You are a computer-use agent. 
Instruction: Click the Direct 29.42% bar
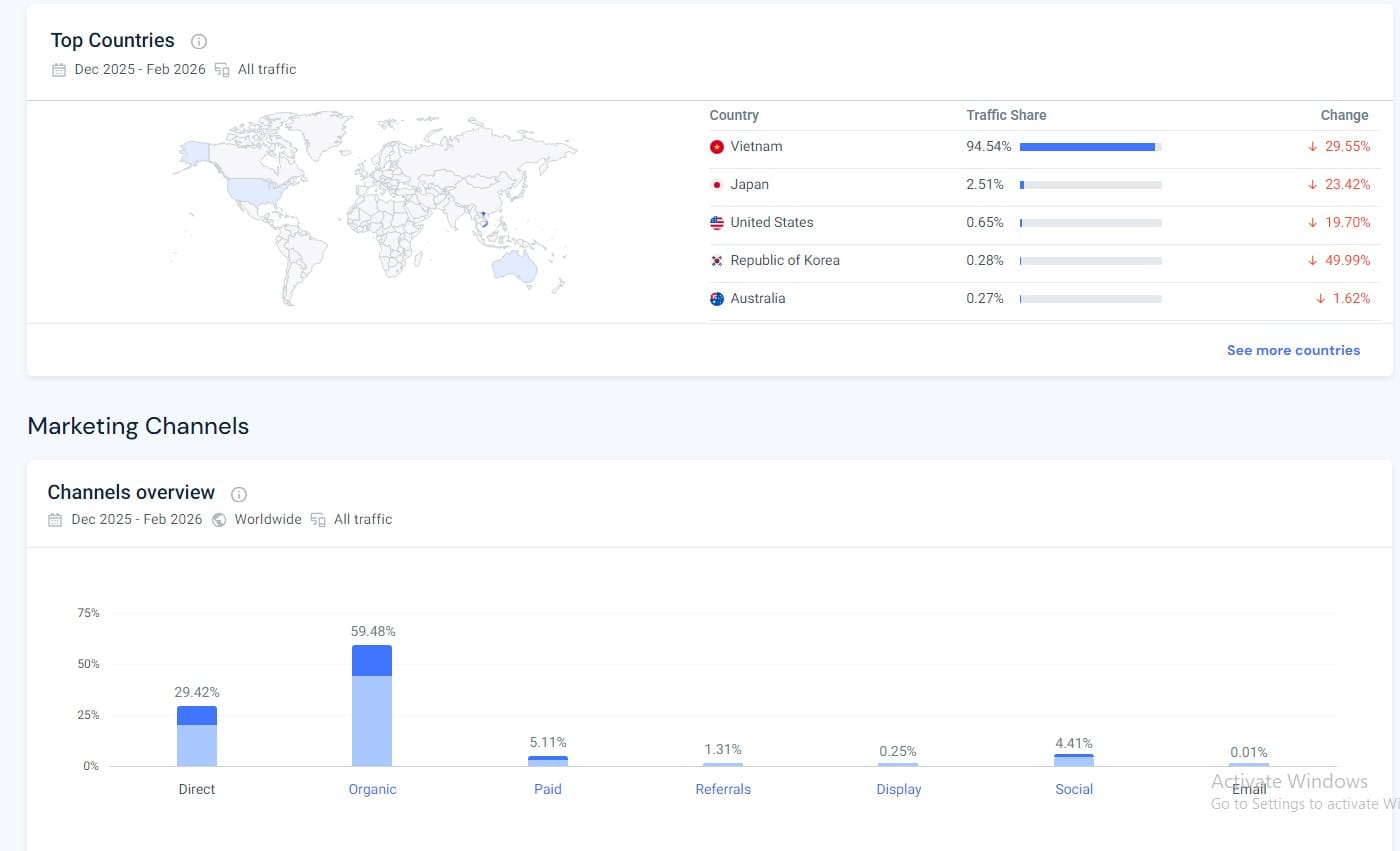point(197,736)
